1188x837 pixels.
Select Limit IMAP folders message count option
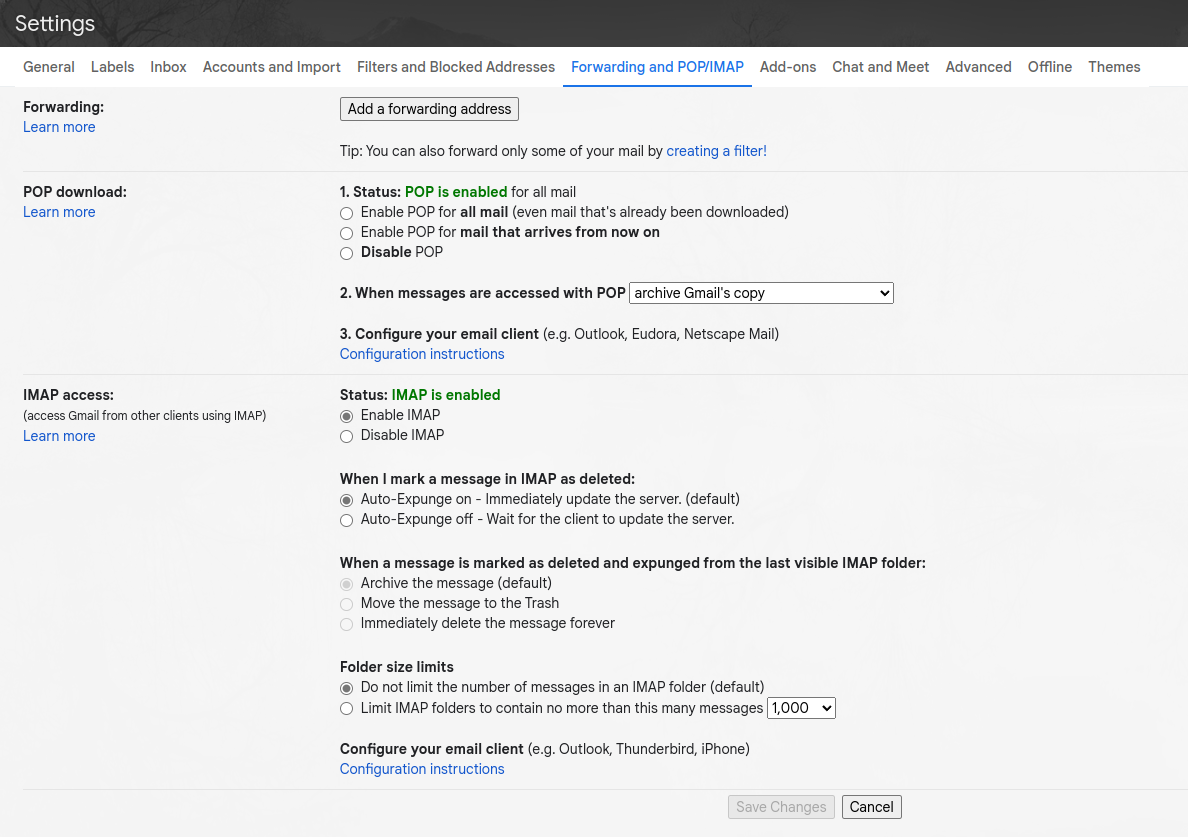(346, 709)
